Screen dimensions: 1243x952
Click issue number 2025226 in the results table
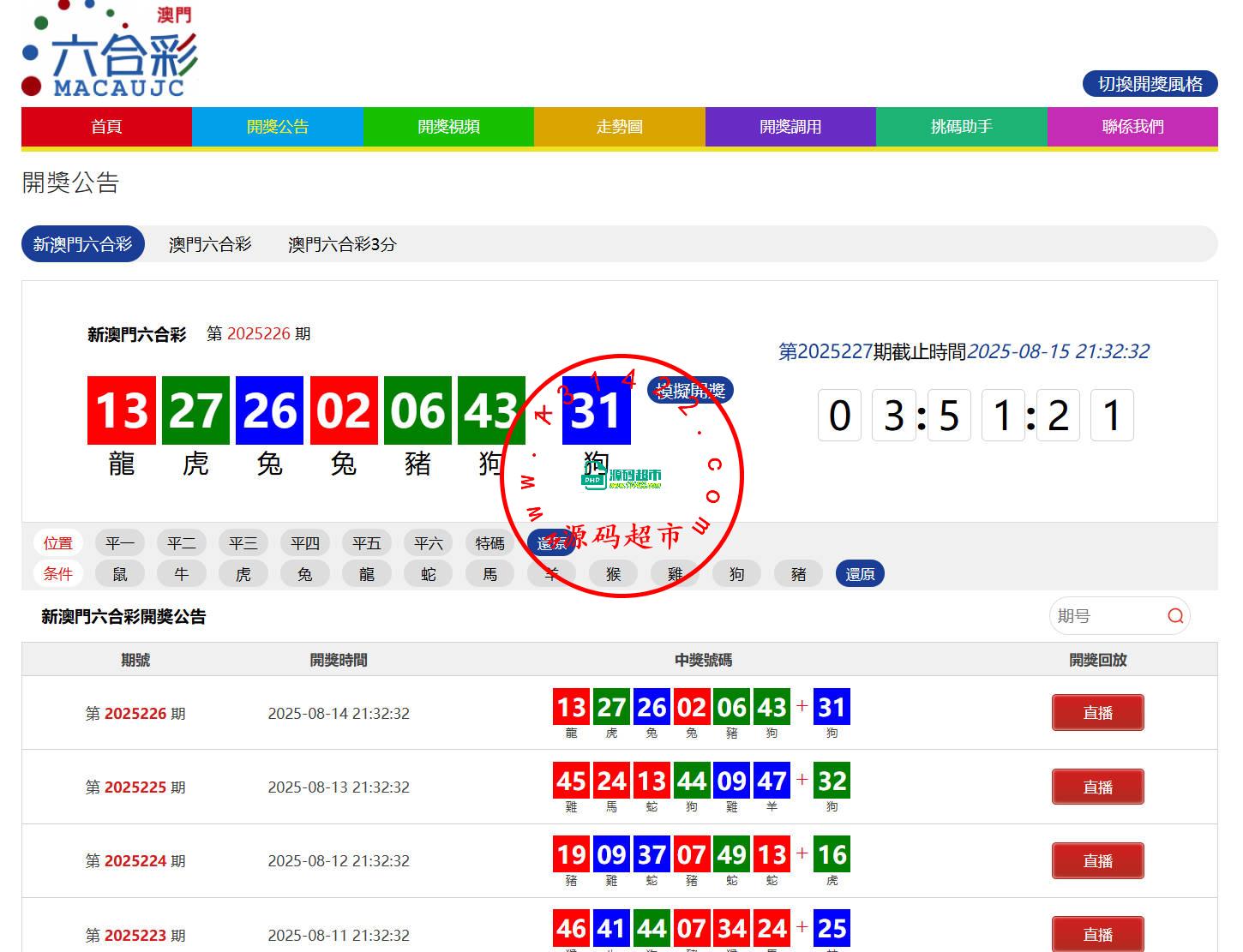point(135,714)
